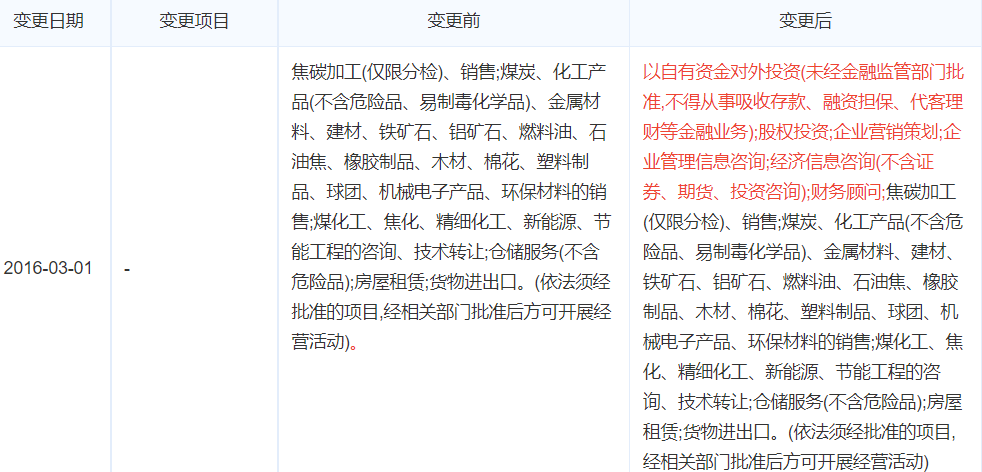This screenshot has width=982, height=472.
Task: Click the 变更日期 column header
Action: coord(48,21)
